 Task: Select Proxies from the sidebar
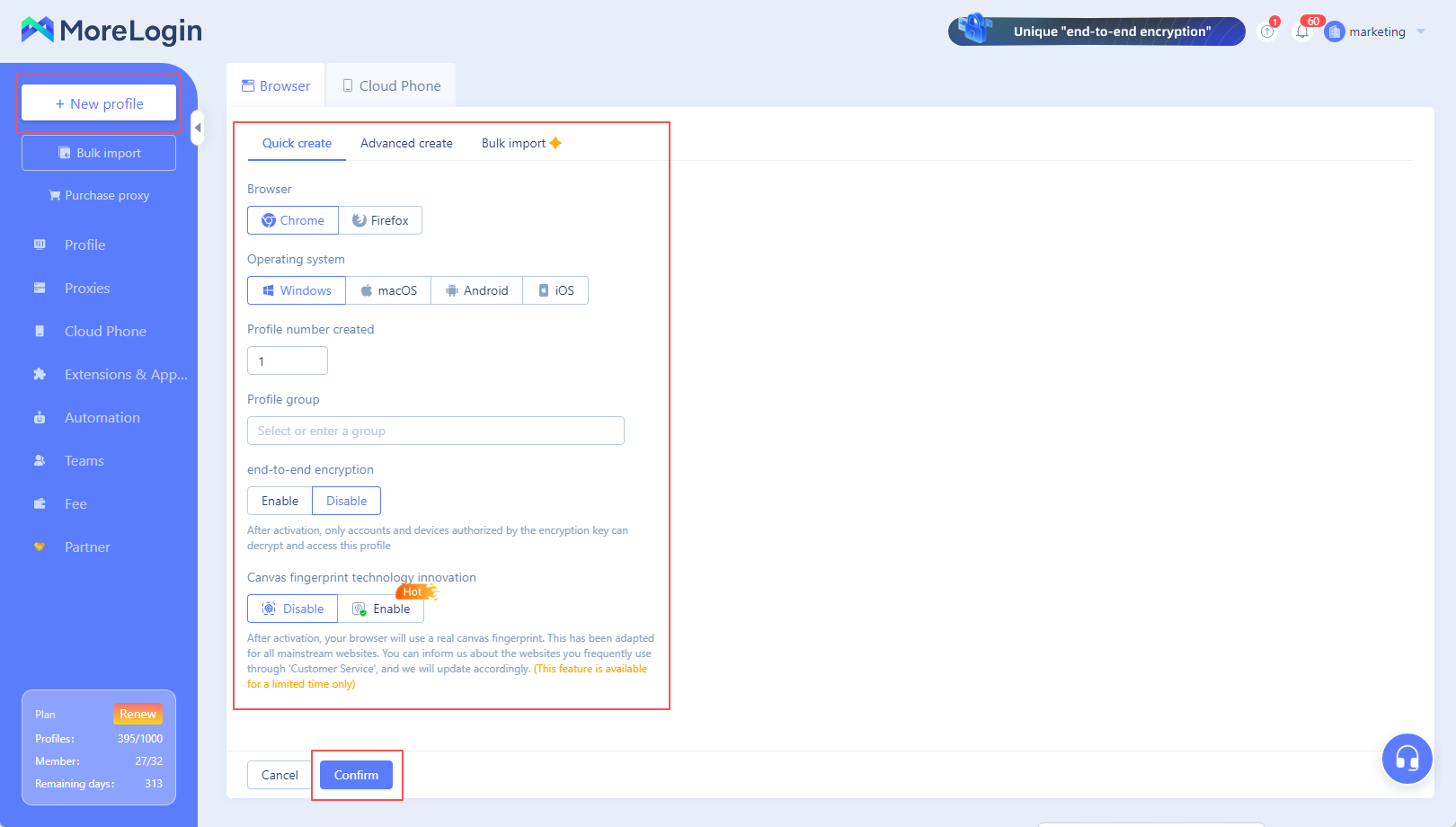(x=86, y=288)
